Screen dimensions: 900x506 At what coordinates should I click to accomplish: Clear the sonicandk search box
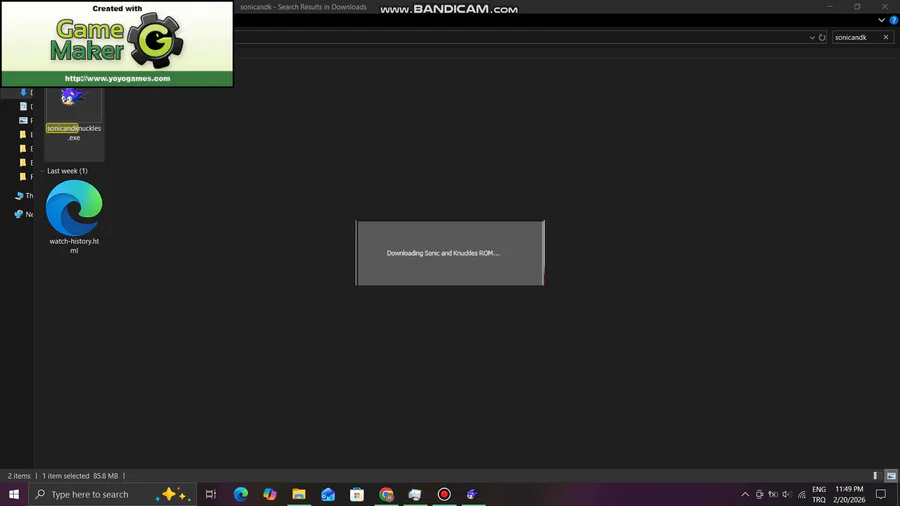pos(886,37)
